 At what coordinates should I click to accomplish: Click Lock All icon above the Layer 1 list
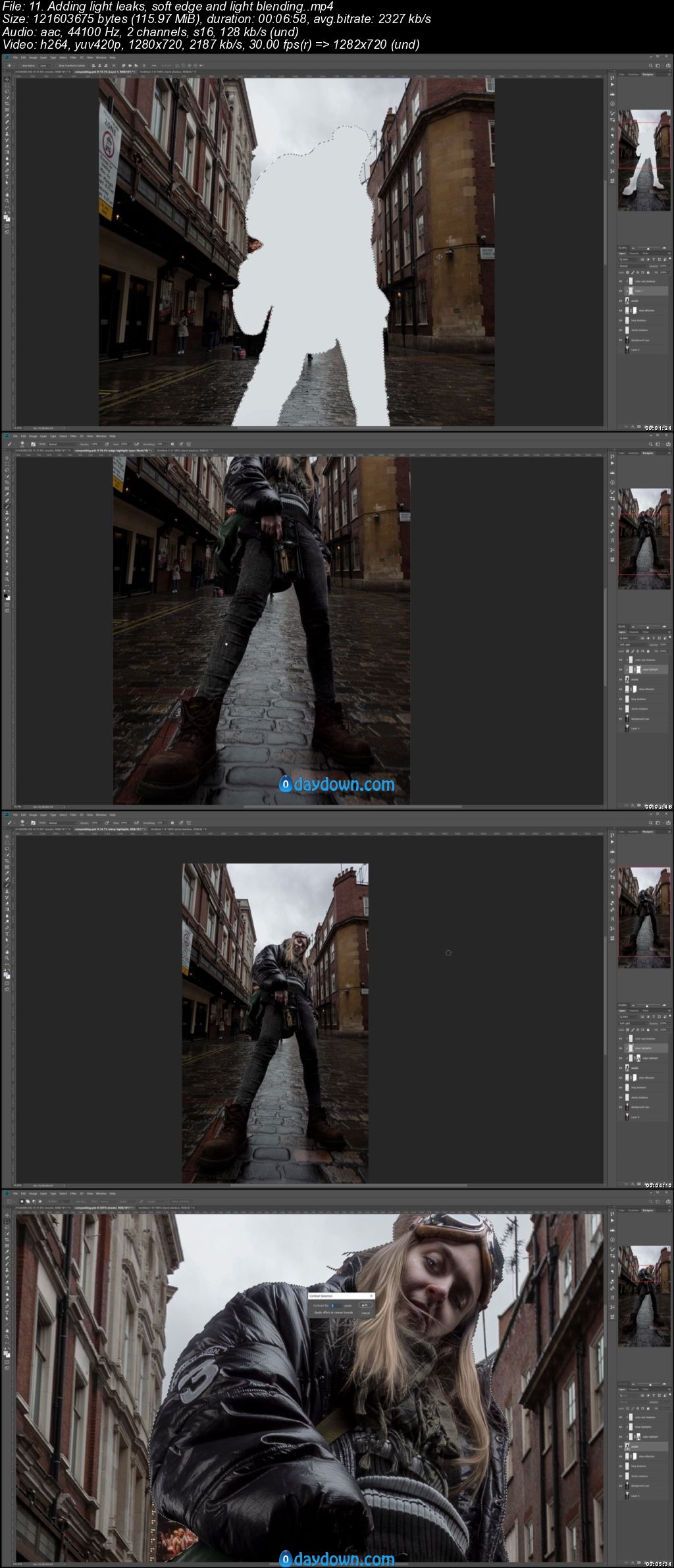[648, 272]
